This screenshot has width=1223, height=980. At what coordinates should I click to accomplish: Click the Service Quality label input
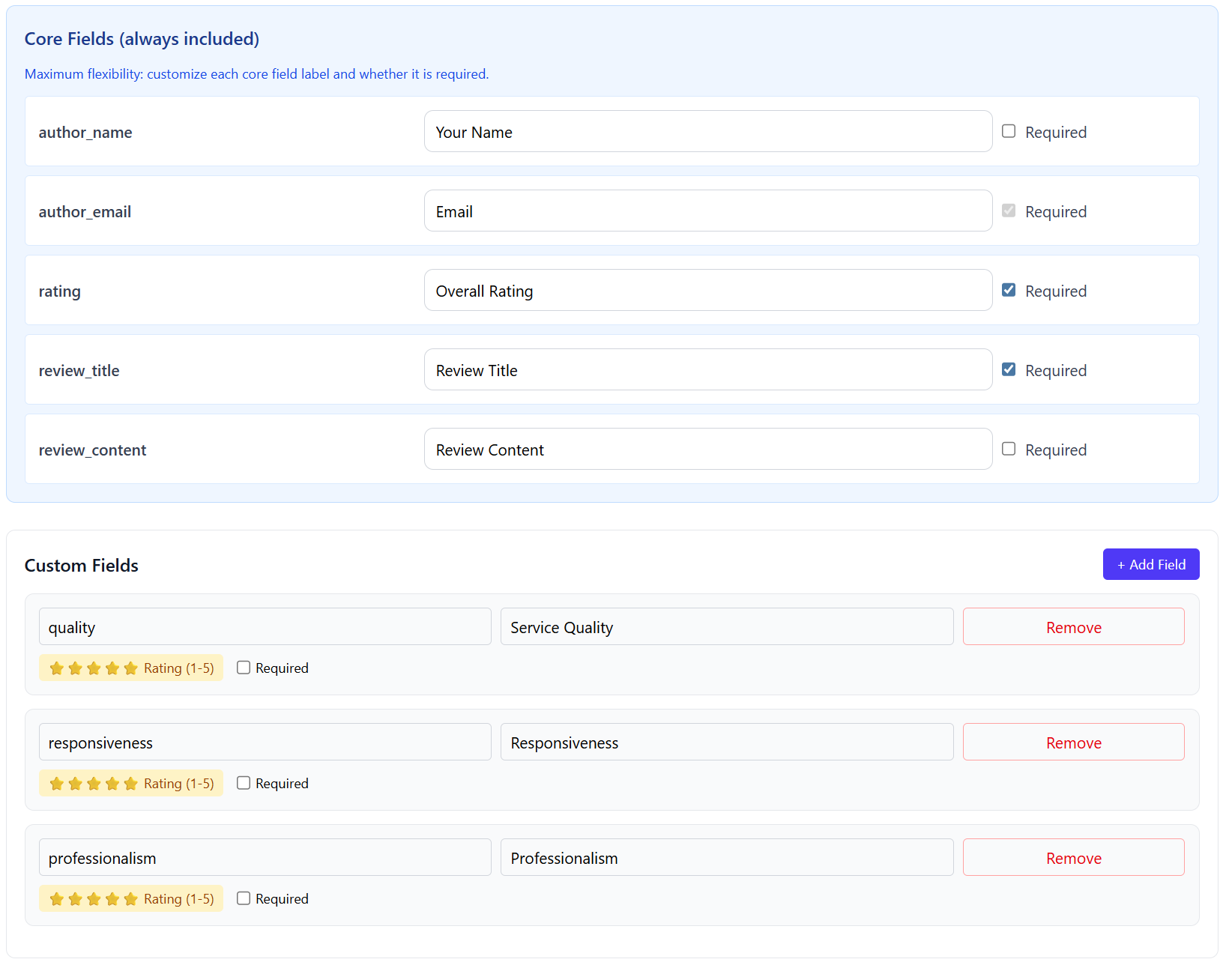pyautogui.click(x=726, y=626)
